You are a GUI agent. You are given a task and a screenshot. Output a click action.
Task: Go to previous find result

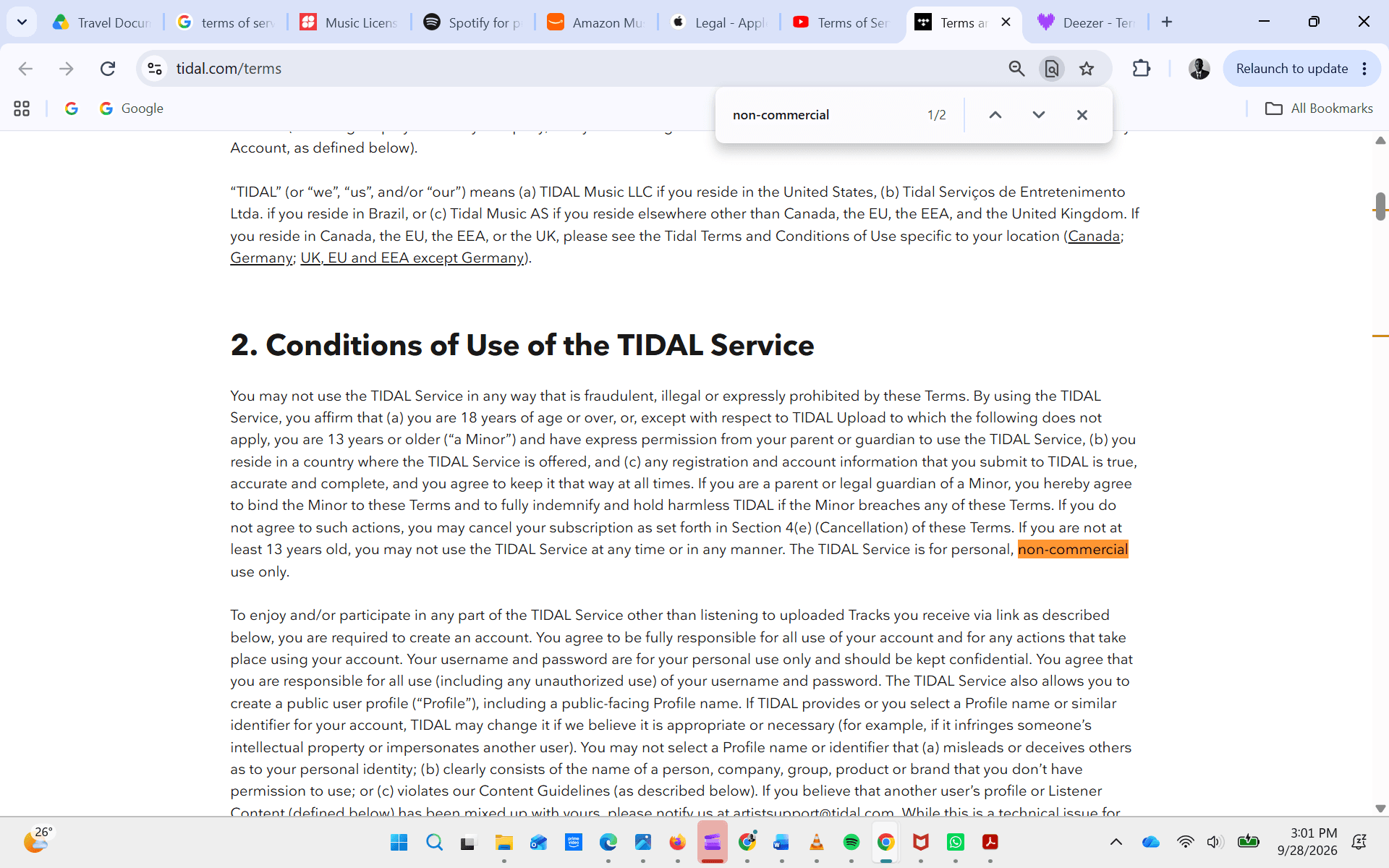[995, 115]
